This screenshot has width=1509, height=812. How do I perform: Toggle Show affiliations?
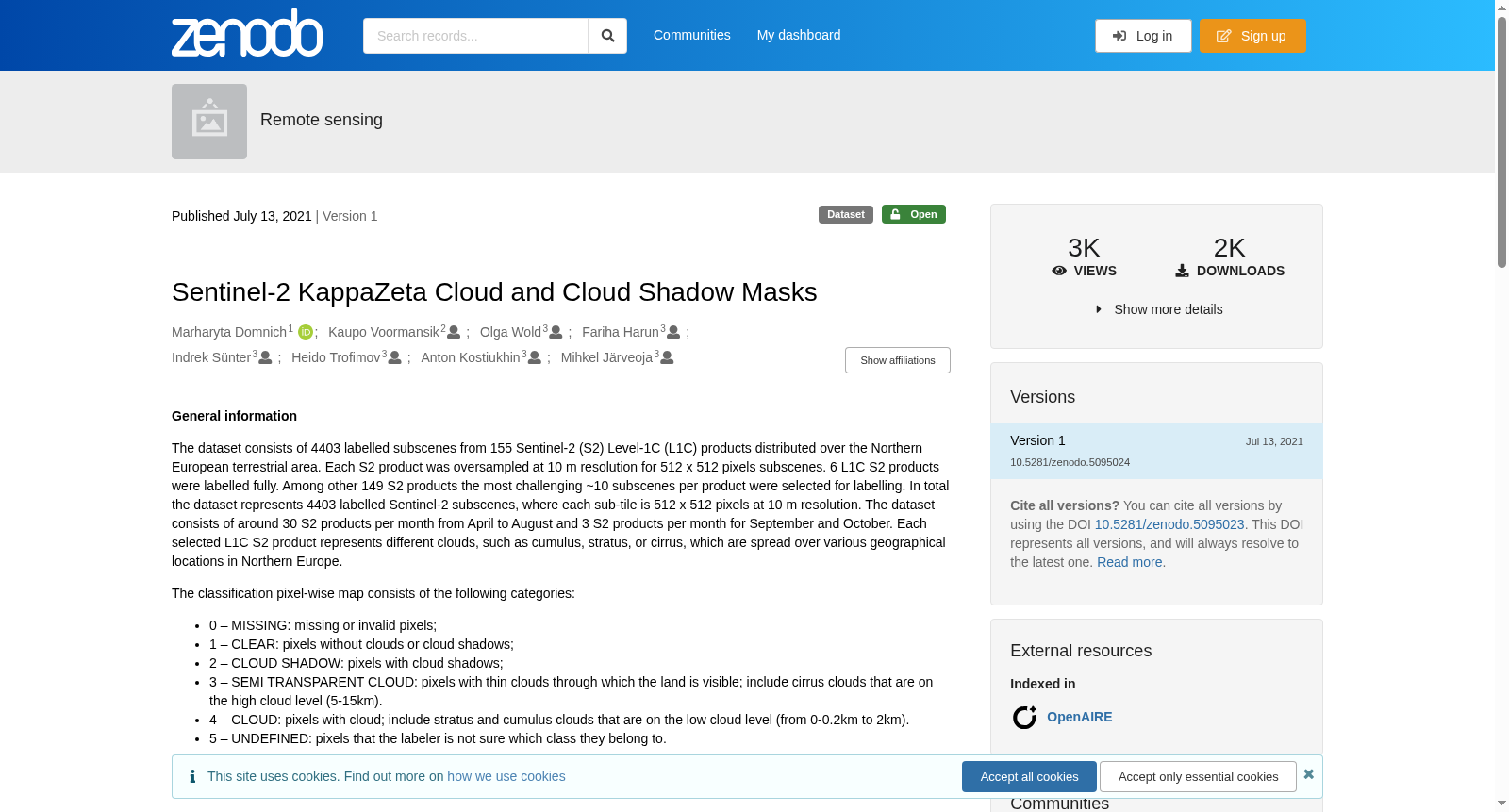898,360
